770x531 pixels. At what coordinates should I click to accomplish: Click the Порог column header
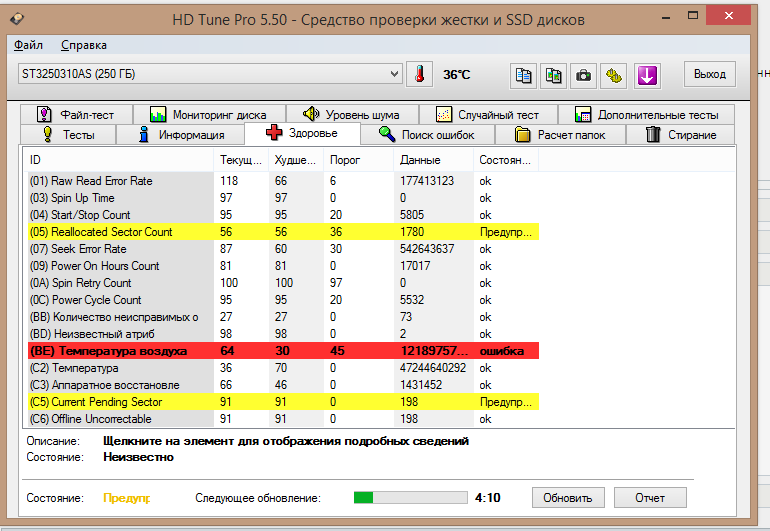[x=358, y=160]
